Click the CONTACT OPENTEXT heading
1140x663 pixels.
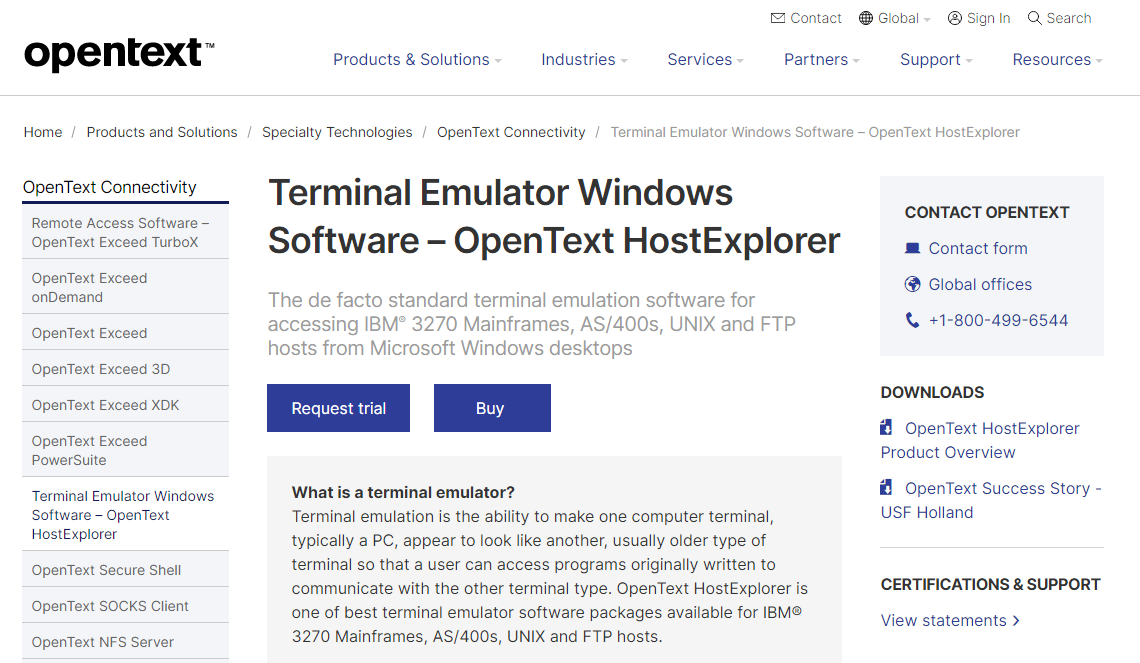(x=987, y=212)
